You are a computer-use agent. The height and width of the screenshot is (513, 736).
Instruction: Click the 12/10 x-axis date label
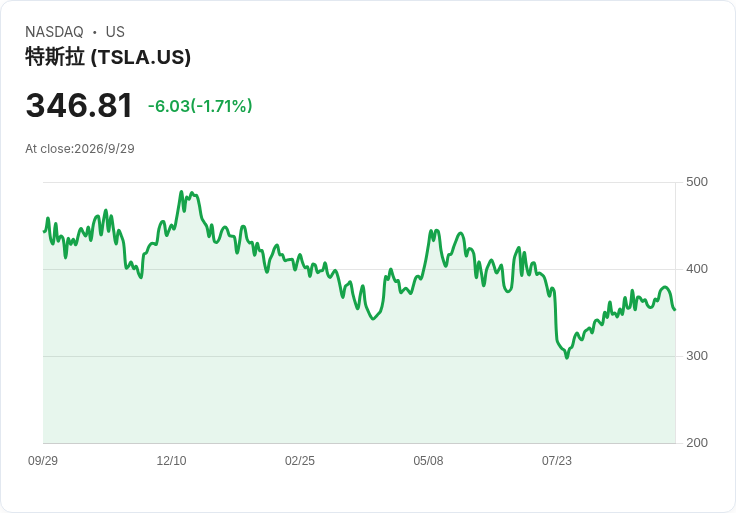coord(171,461)
